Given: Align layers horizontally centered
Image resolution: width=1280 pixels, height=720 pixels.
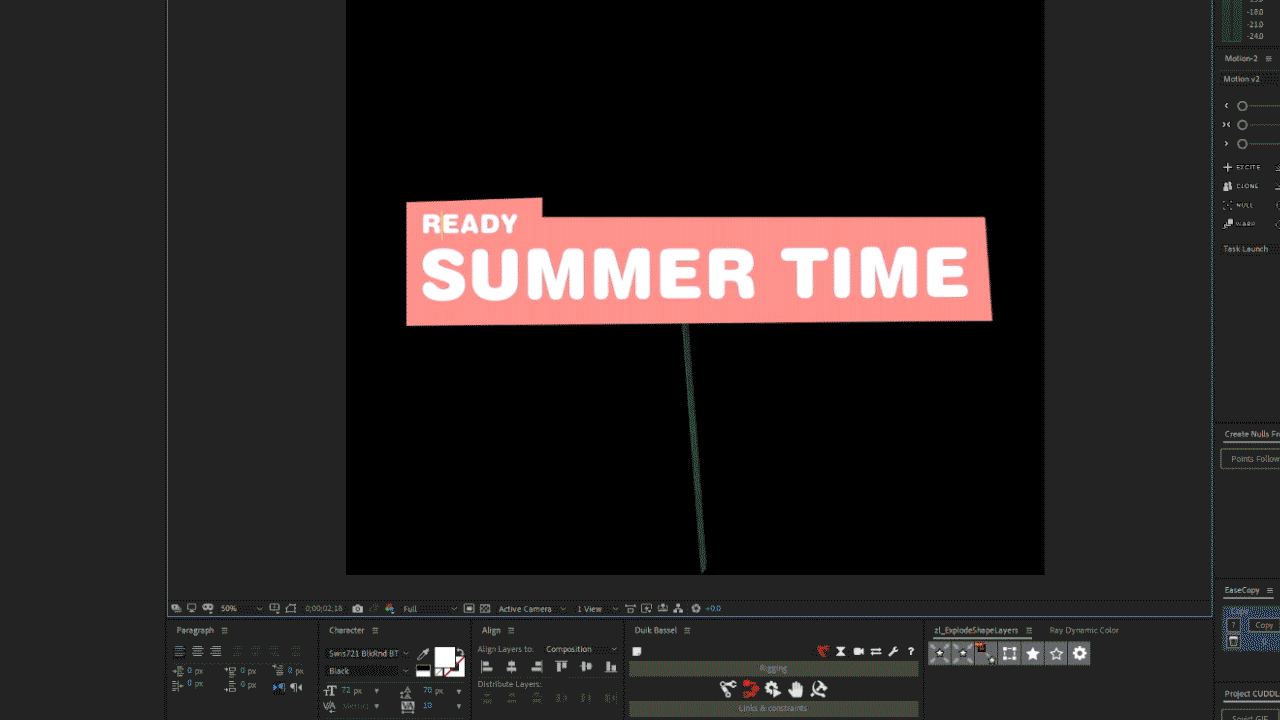Looking at the screenshot, I should point(511,667).
